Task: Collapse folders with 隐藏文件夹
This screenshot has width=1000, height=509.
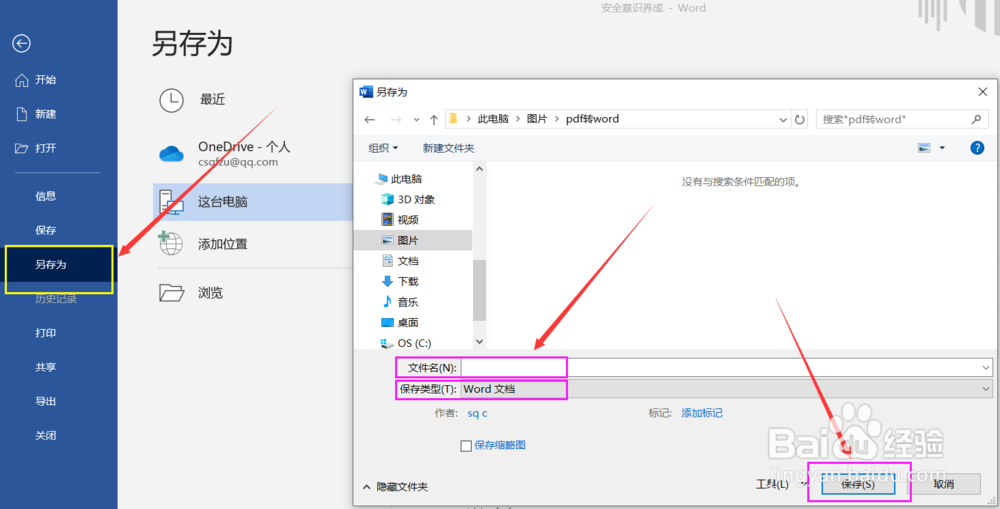Action: pyautogui.click(x=395, y=487)
